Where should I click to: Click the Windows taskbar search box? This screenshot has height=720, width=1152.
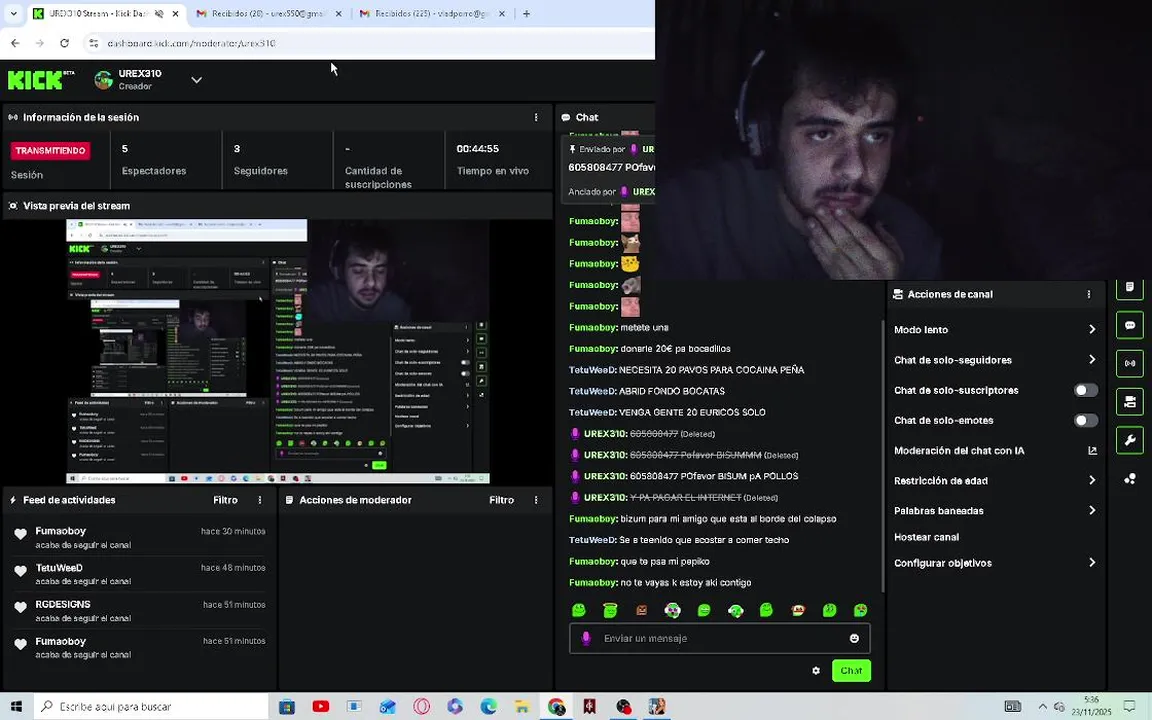point(151,706)
